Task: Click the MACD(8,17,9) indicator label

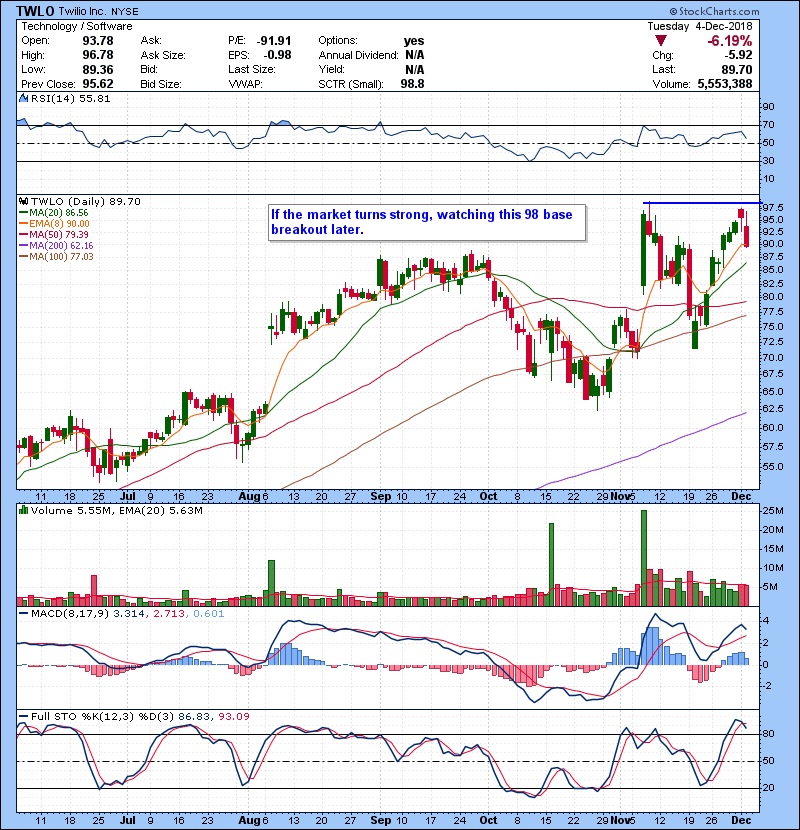Action: pyautogui.click(x=70, y=614)
